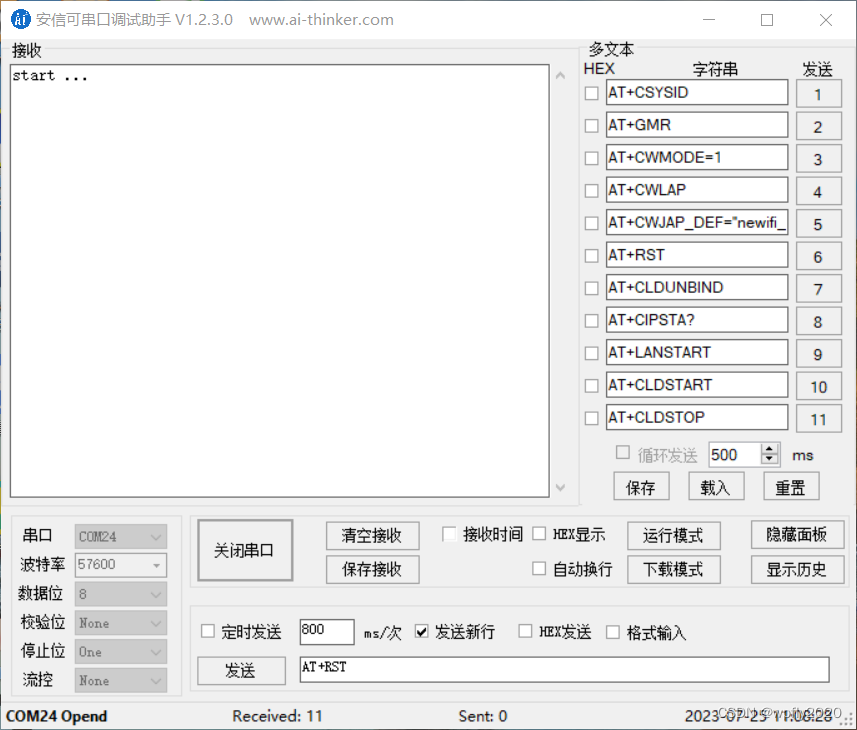
Task: Switch to 运行模式 mode
Action: click(x=673, y=535)
